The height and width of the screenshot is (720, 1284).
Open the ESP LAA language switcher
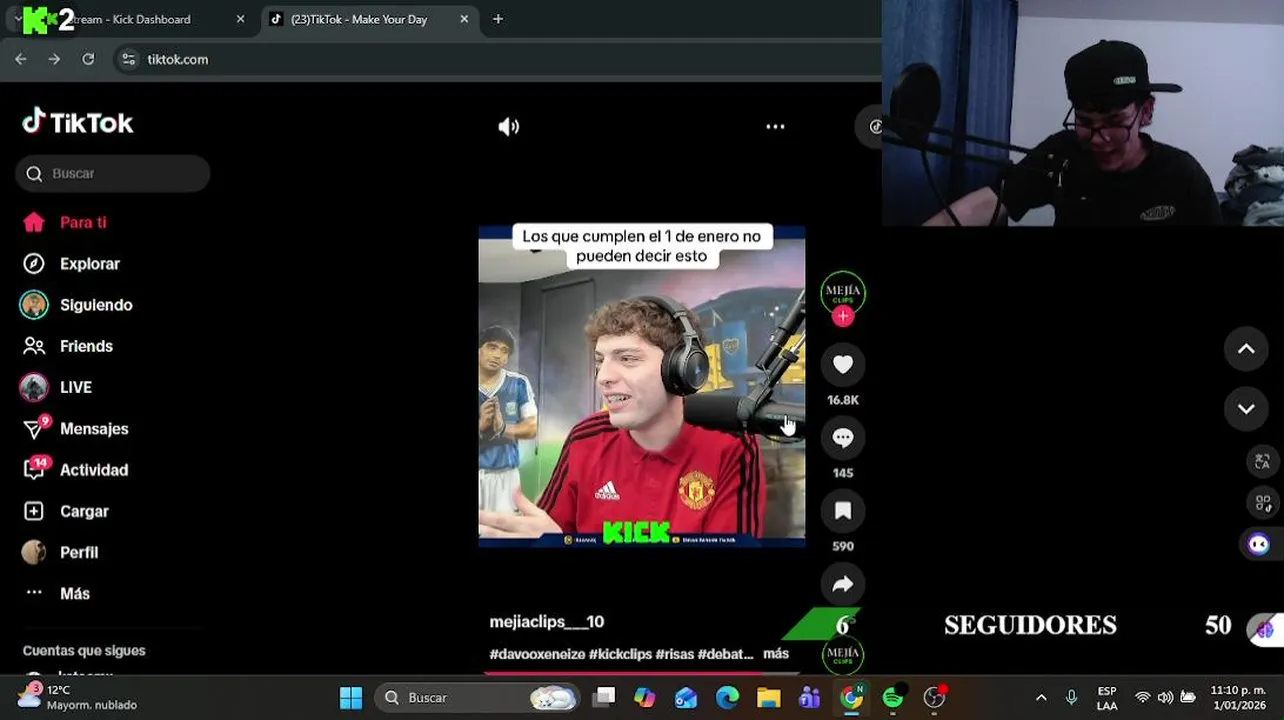pyautogui.click(x=1107, y=698)
